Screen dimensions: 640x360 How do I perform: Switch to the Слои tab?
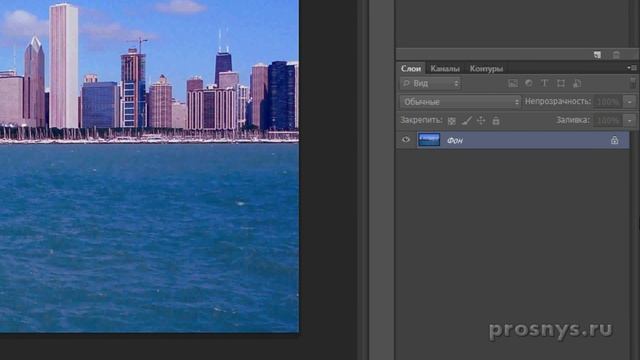411,69
